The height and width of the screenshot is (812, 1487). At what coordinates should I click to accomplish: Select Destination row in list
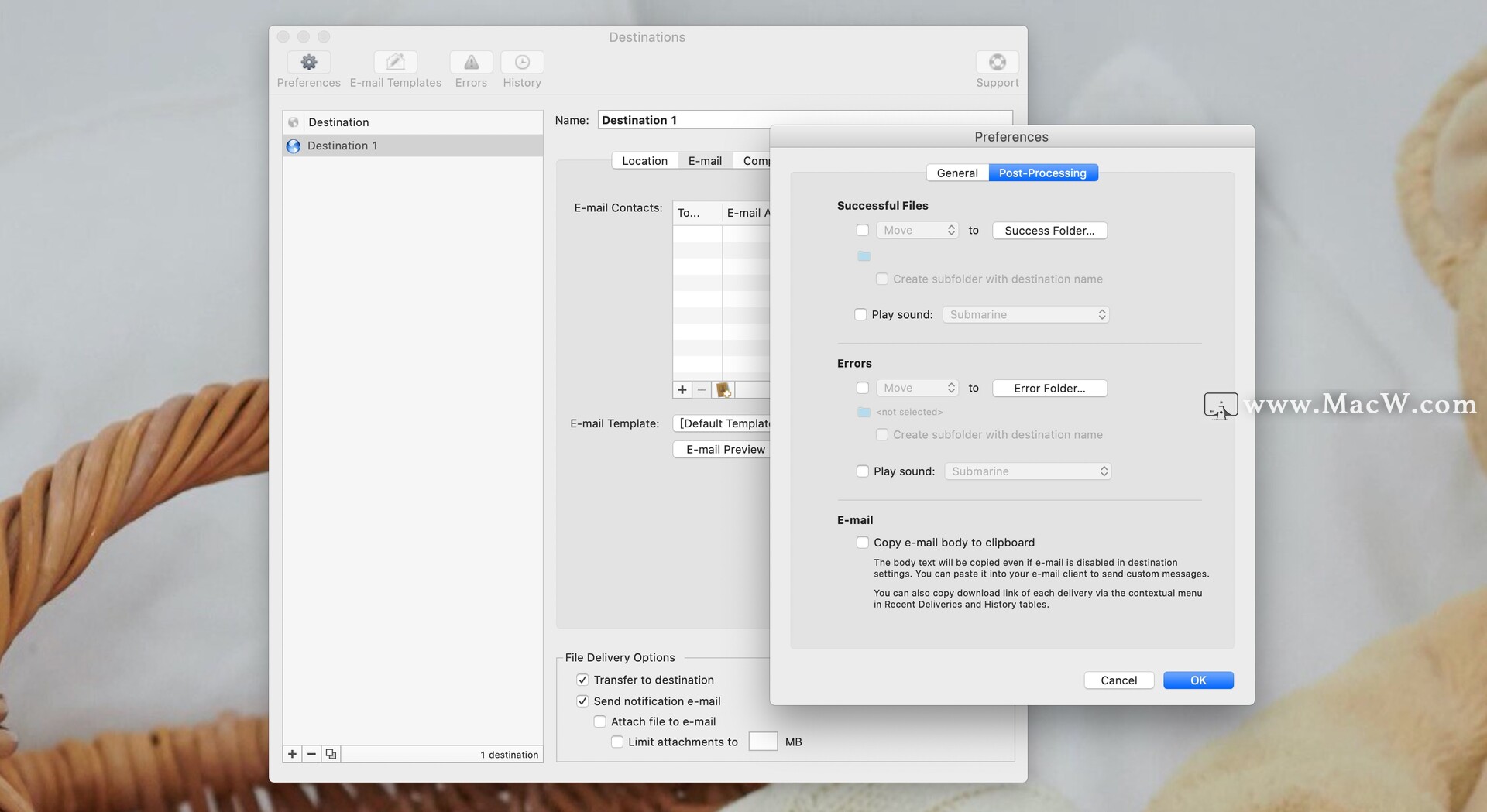413,122
